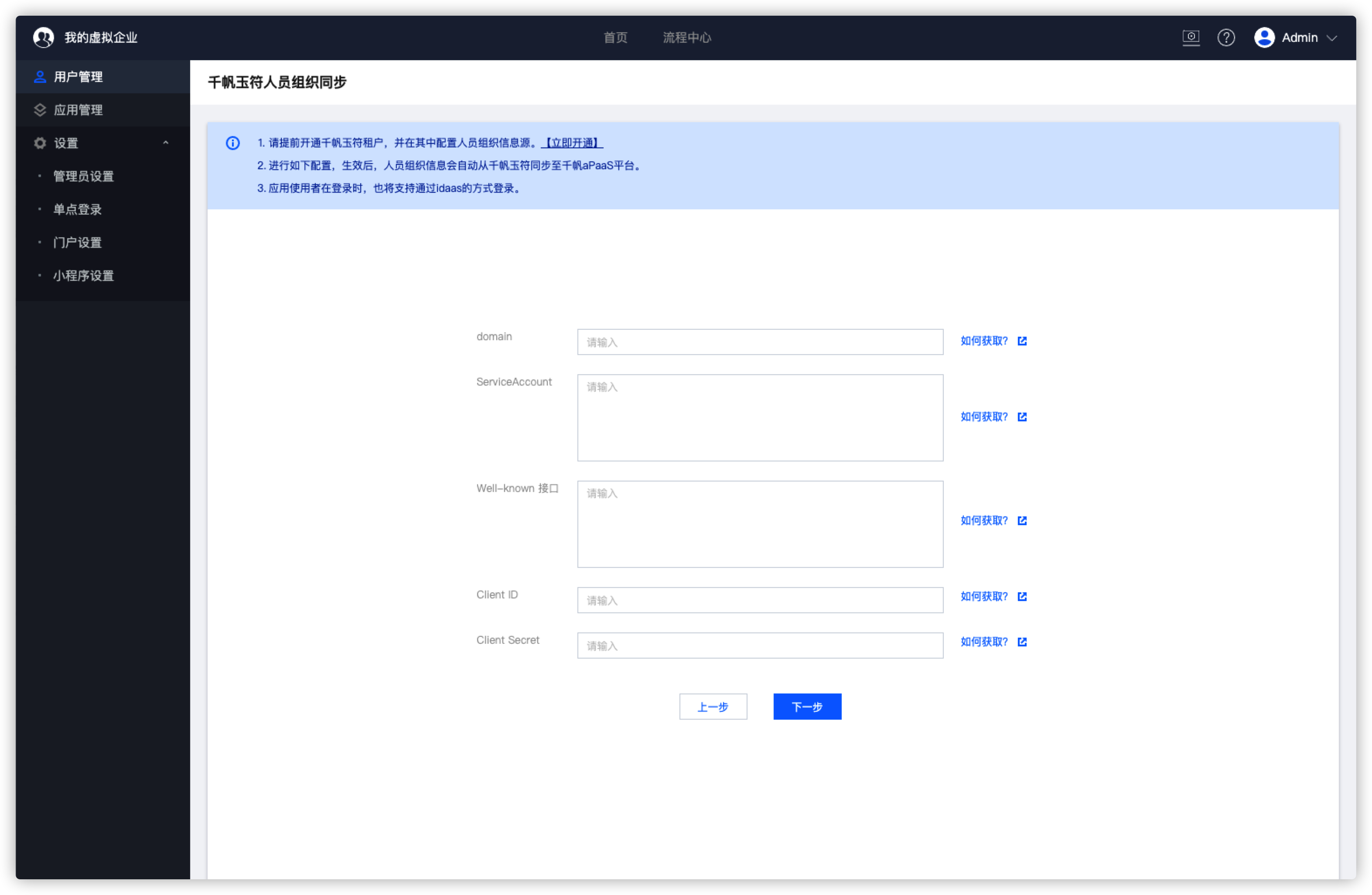Click the 我的虚拟企业 title text

(x=101, y=38)
